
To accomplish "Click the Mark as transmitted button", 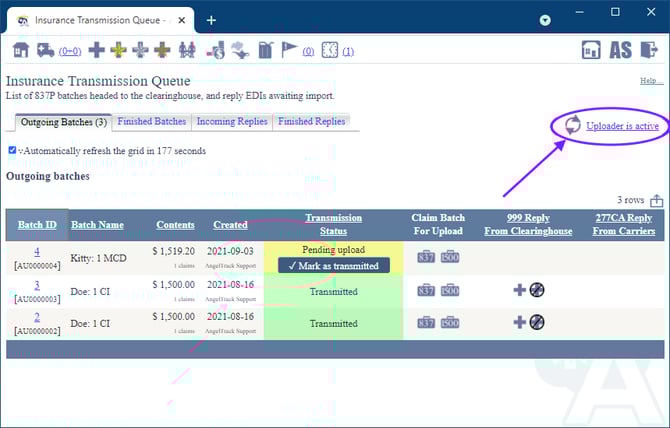I will (x=333, y=266).
